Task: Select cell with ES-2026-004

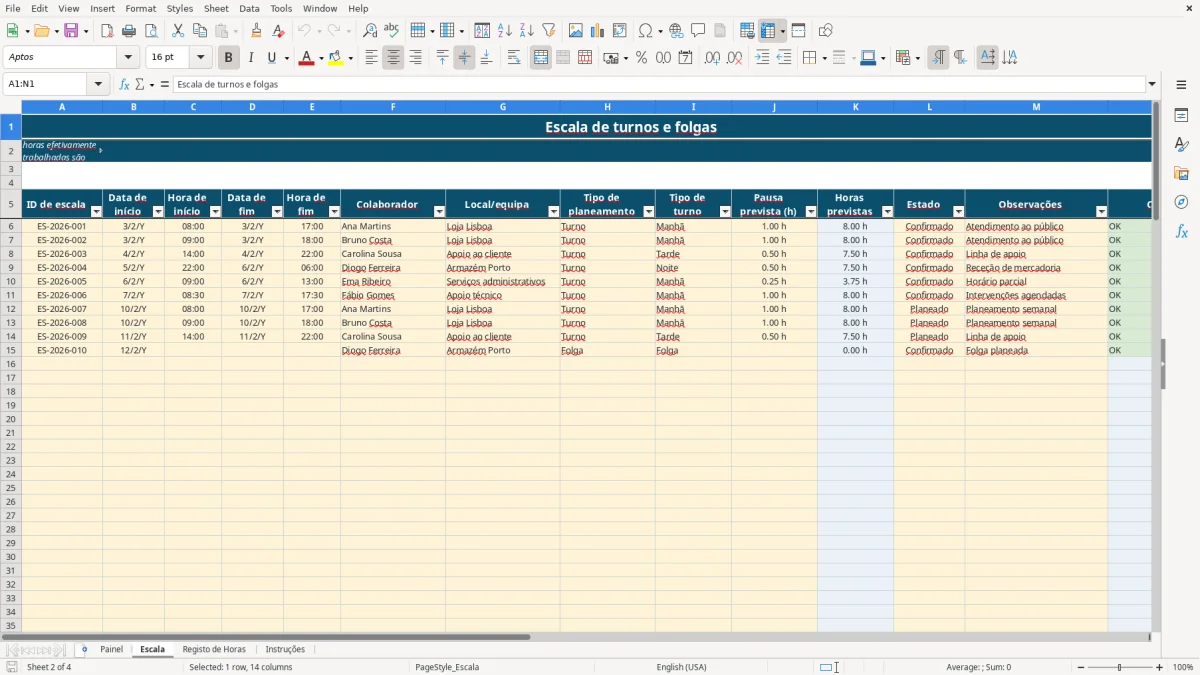Action: tap(62, 268)
